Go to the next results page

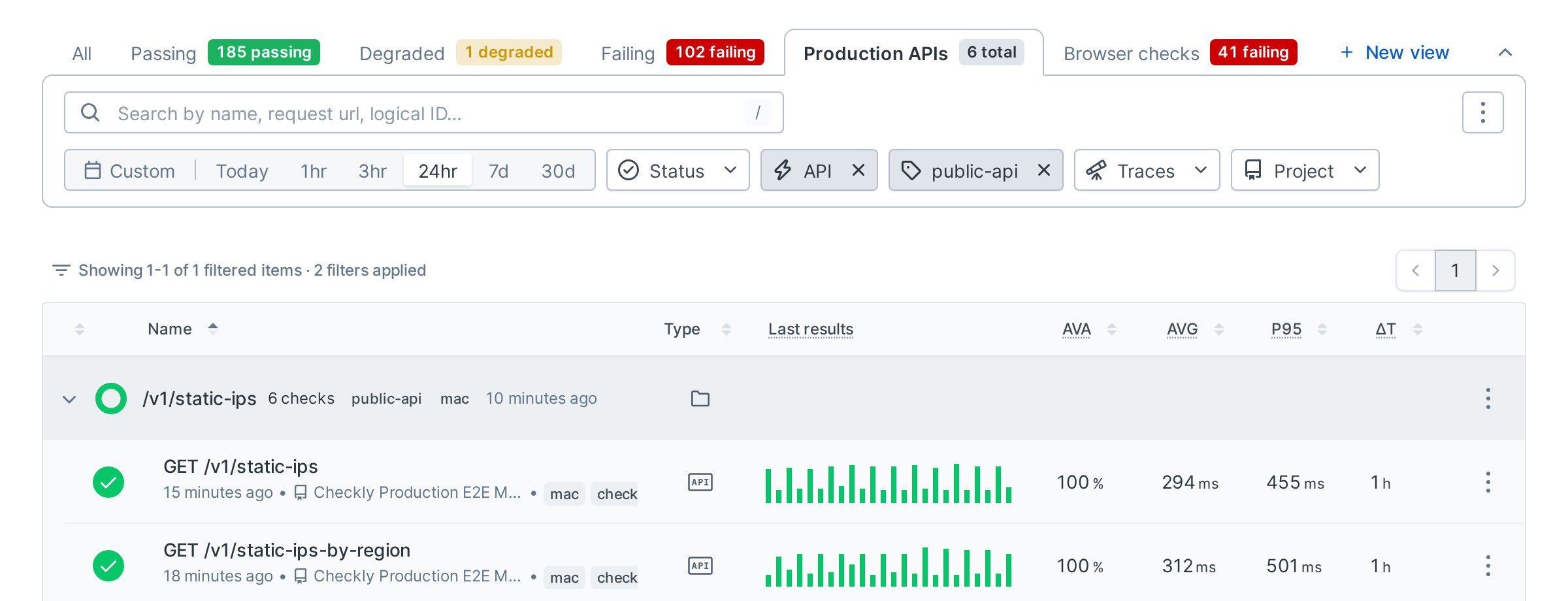coord(1495,270)
